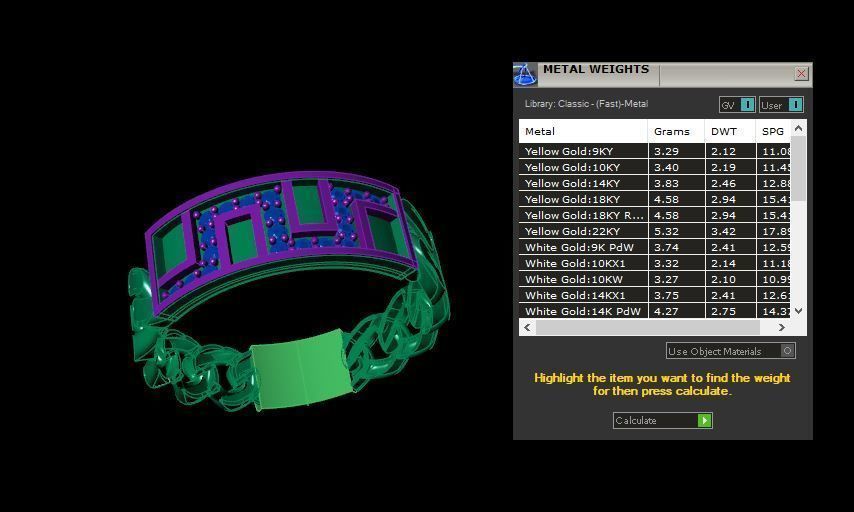Click the Metal Weights app logo icon
Viewport: 854px width, 512px height.
point(526,75)
